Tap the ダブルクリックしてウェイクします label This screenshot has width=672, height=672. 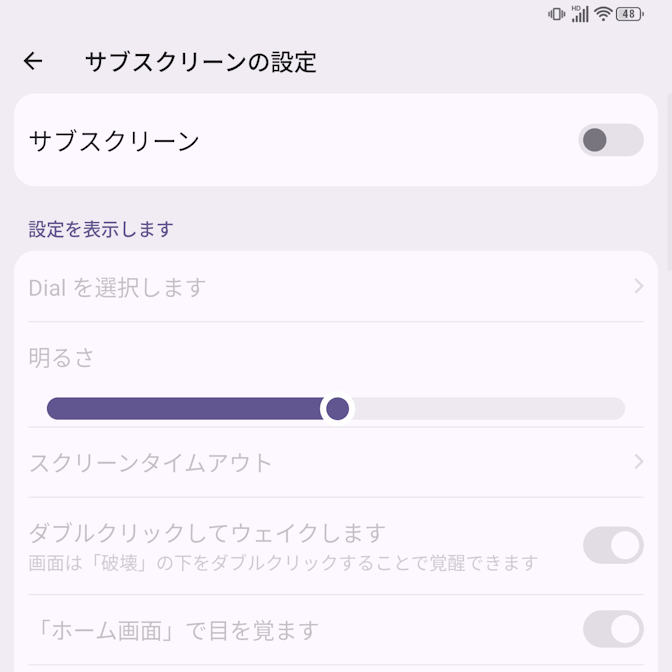[207, 533]
